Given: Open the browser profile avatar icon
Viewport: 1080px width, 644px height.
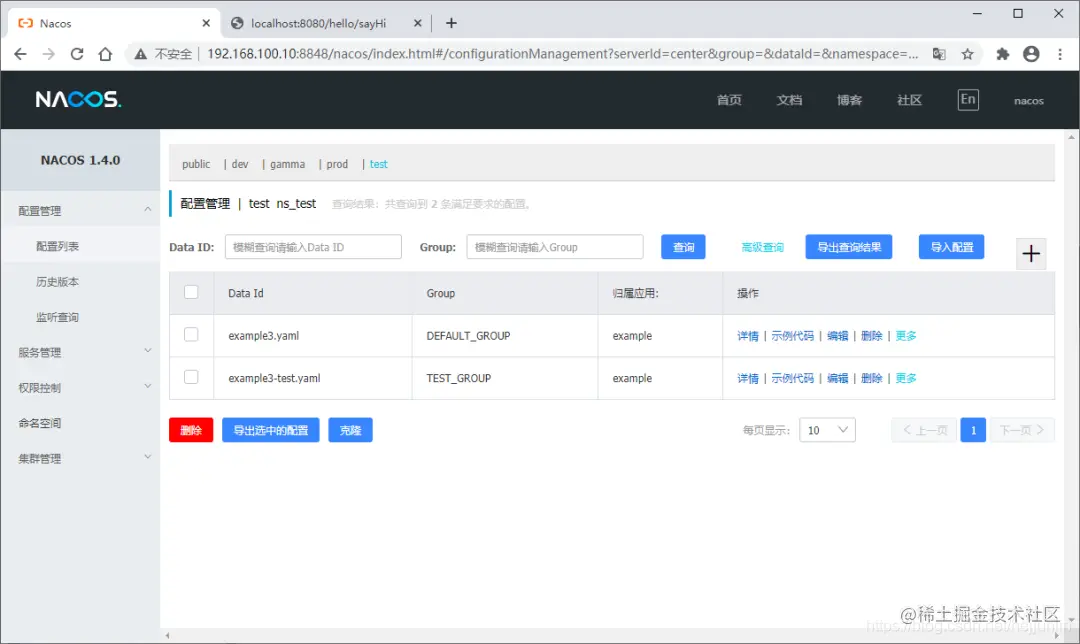Looking at the screenshot, I should (x=1031, y=54).
